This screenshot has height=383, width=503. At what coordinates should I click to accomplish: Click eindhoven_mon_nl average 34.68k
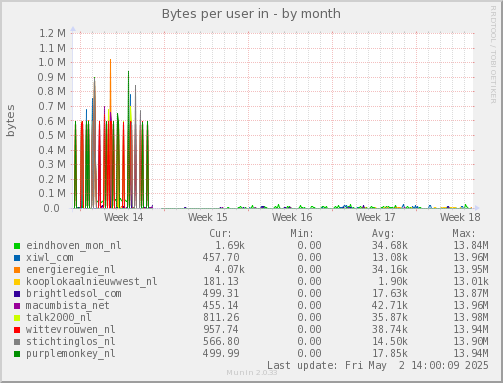point(390,246)
